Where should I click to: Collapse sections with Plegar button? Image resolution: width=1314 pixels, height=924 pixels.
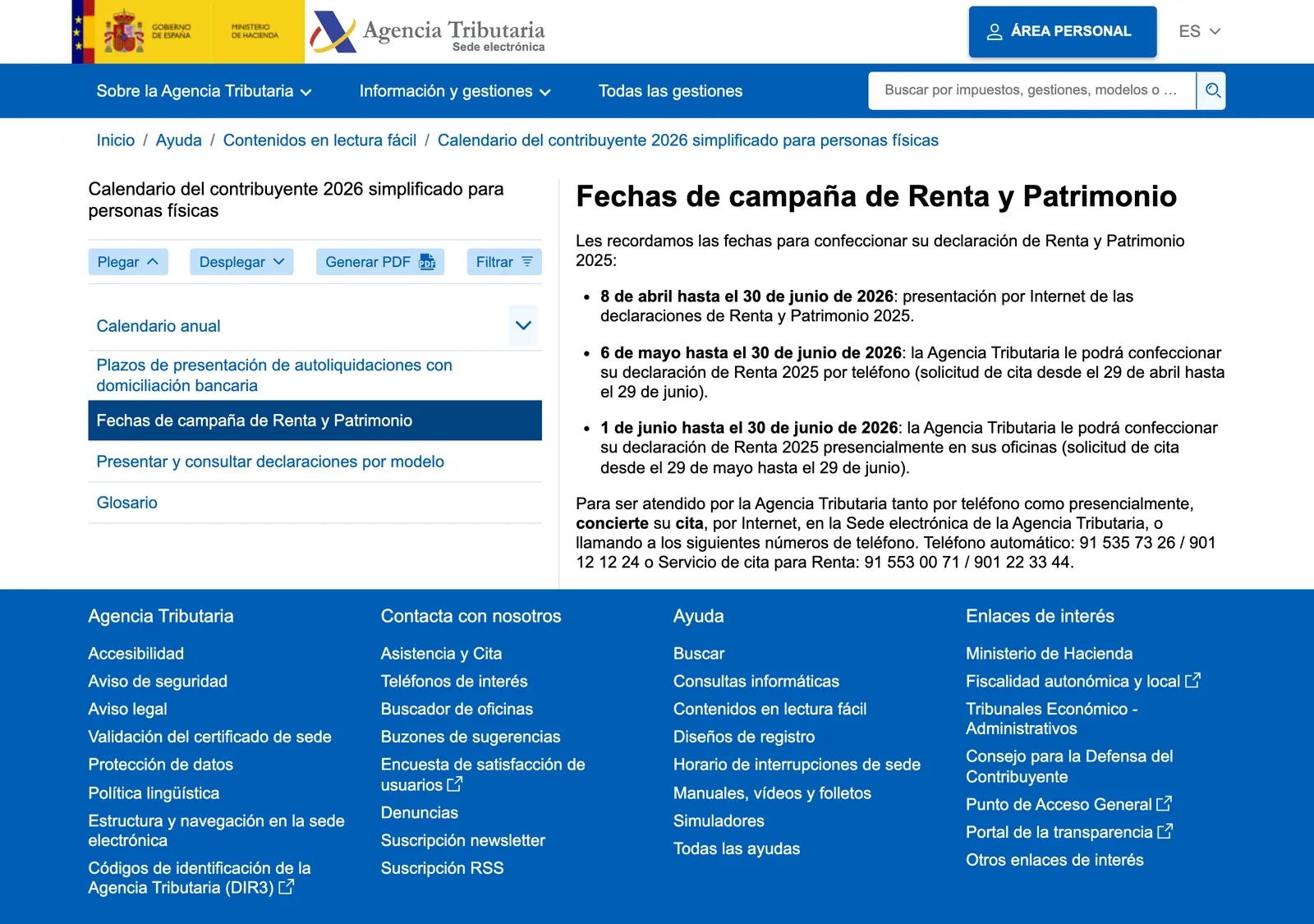[128, 262]
